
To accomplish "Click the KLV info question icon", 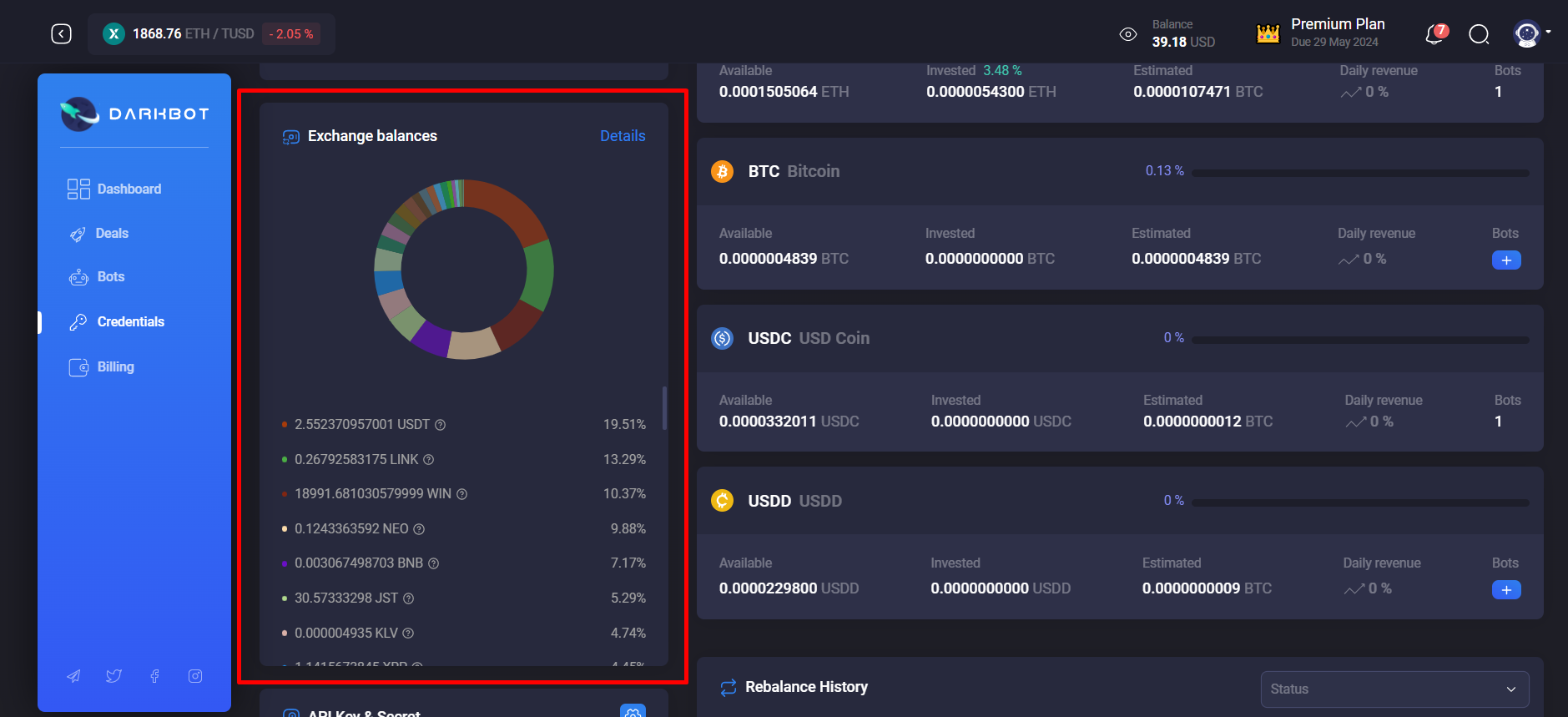I will 409,634.
